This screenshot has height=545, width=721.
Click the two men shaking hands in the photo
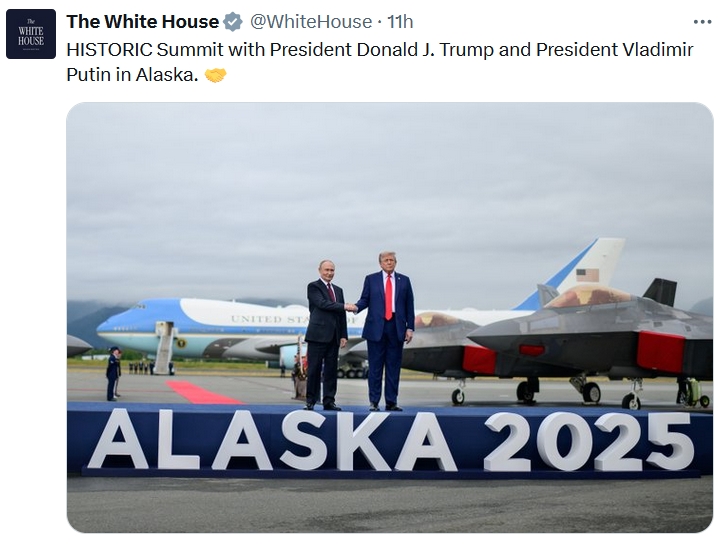point(360,331)
